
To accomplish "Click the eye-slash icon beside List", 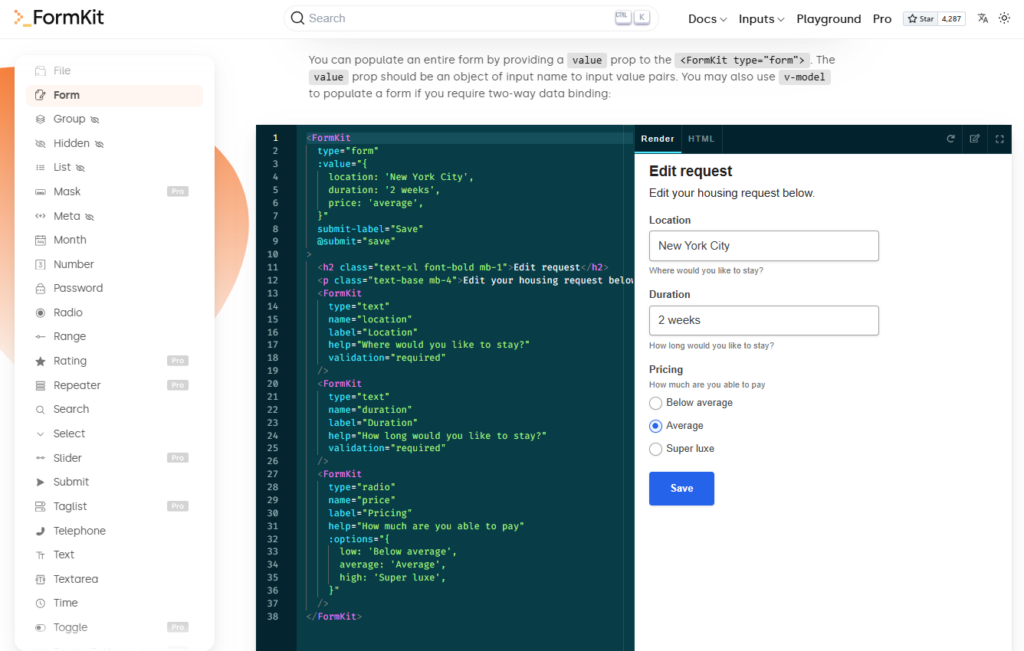I will (x=80, y=168).
